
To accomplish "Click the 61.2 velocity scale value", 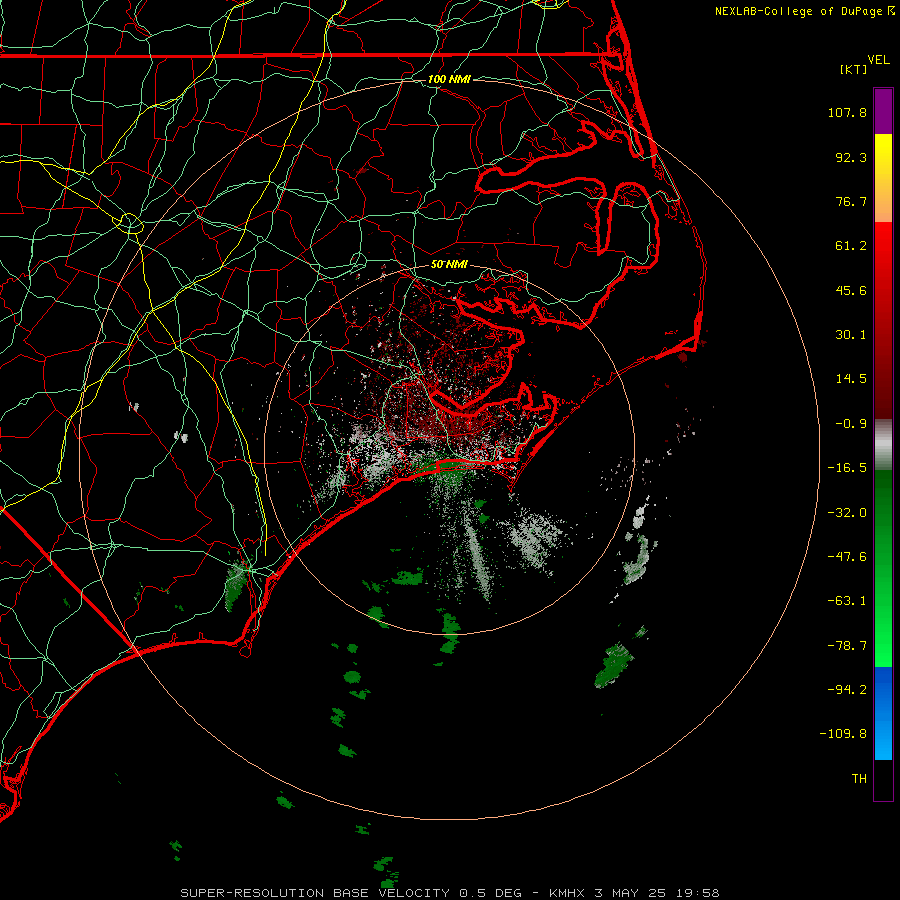I will coord(851,246).
